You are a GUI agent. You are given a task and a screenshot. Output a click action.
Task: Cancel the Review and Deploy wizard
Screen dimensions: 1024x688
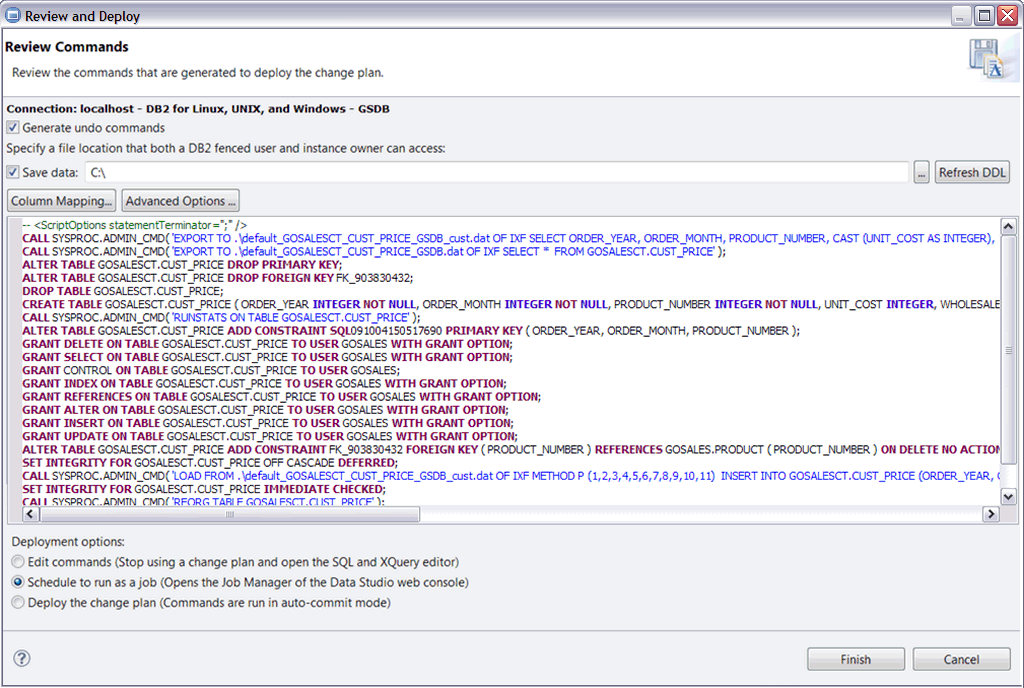coord(960,658)
